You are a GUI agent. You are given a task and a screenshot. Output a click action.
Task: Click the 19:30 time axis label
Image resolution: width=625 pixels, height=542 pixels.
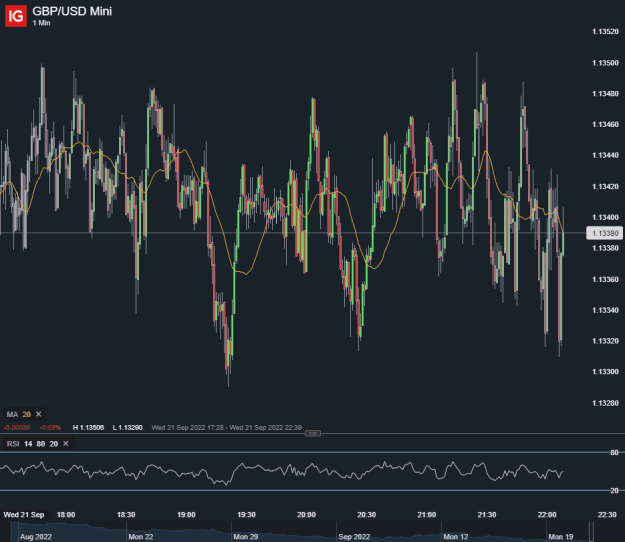pyautogui.click(x=246, y=515)
